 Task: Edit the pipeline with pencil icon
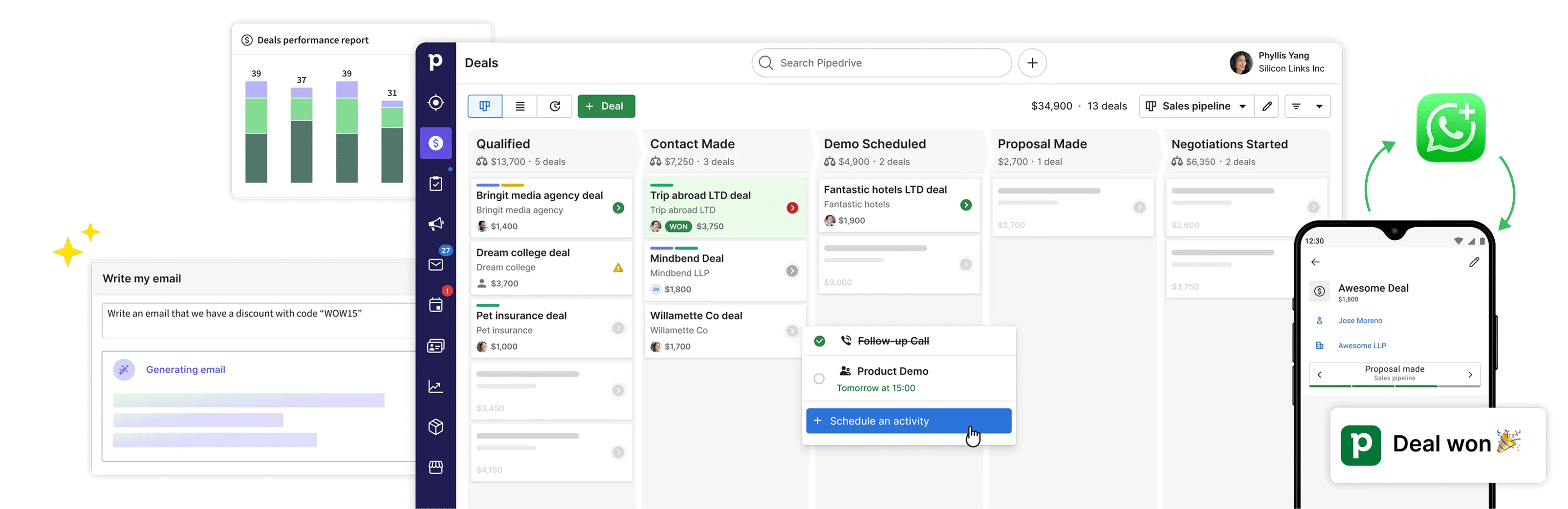point(1267,106)
